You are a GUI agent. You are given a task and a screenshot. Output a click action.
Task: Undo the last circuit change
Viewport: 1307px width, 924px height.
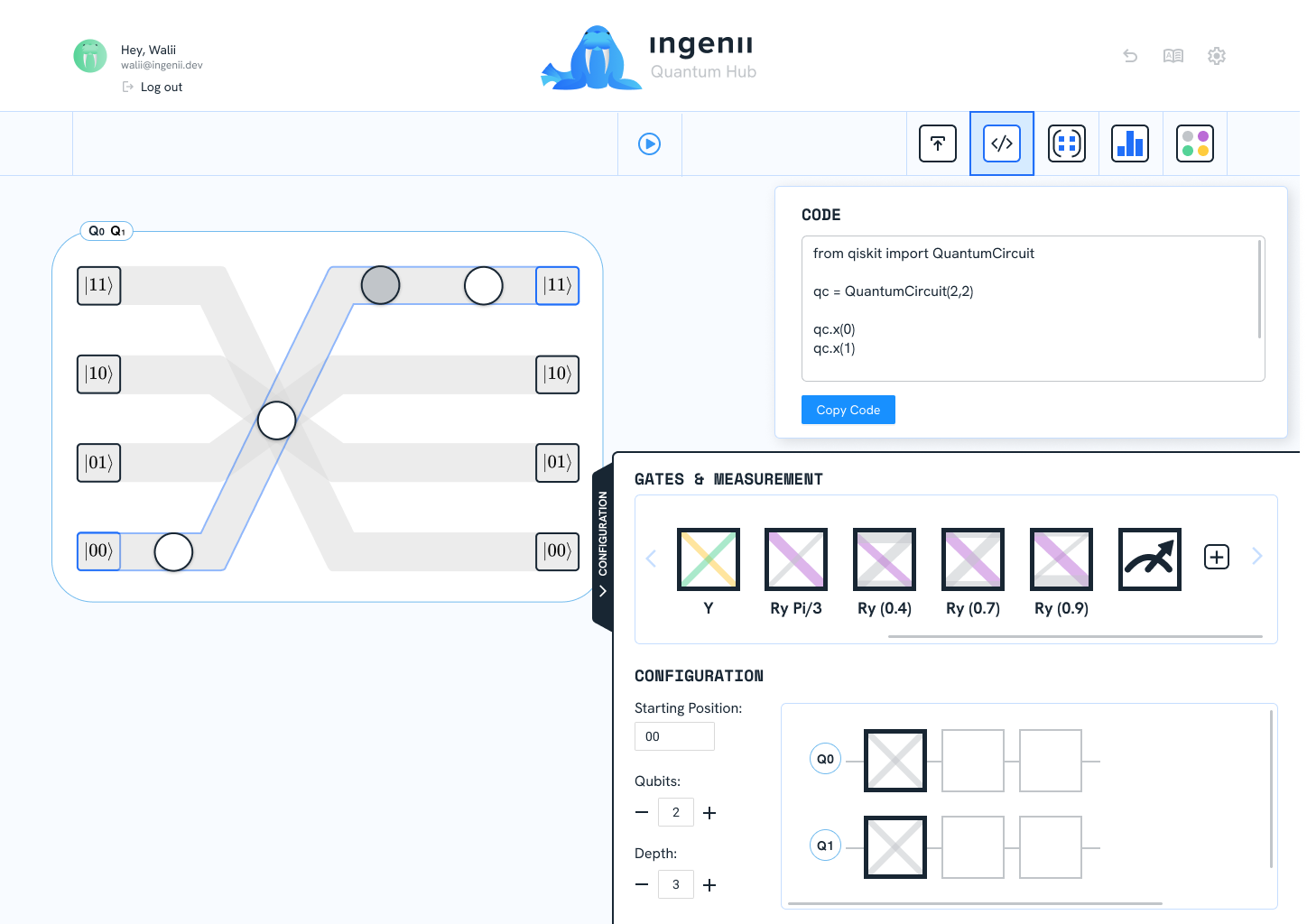[1130, 56]
